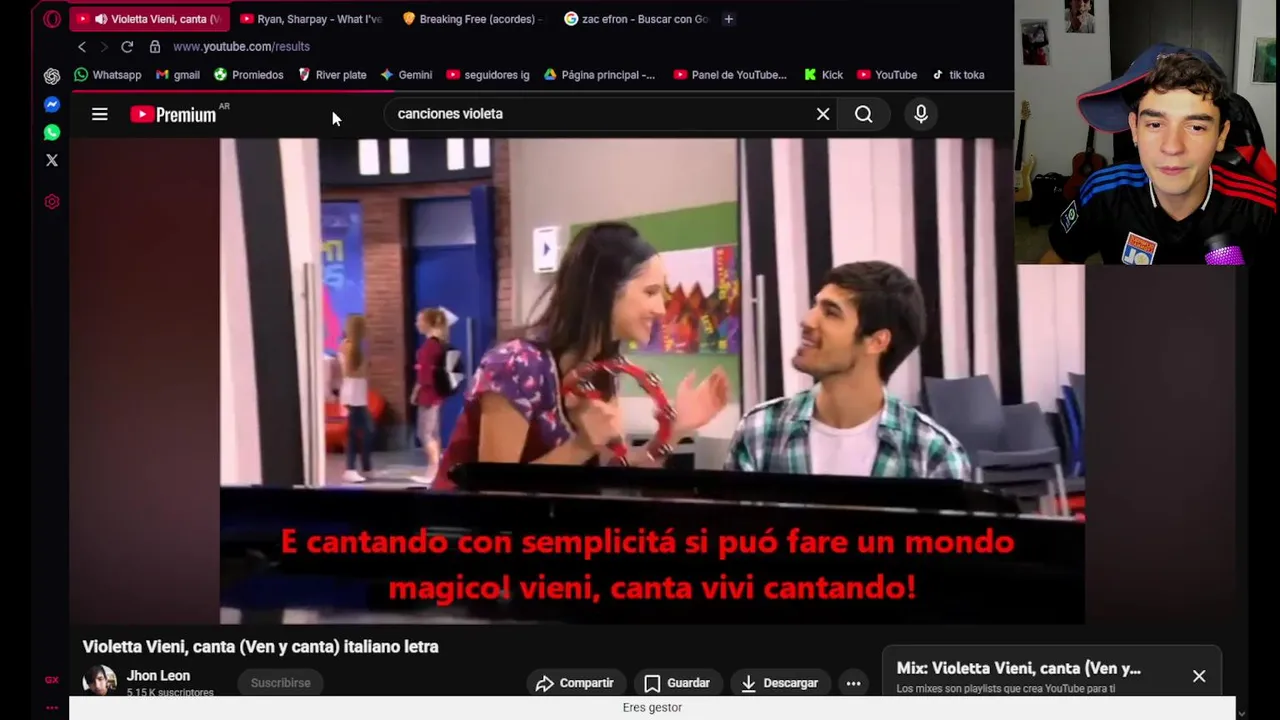Click the video title text
1280x720 pixels.
pyautogui.click(x=260, y=647)
